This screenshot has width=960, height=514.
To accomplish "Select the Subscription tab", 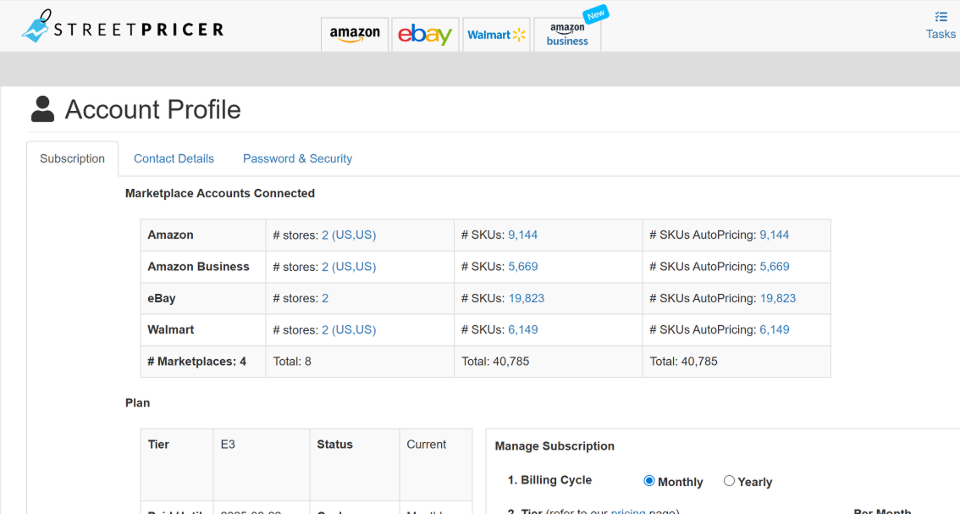I will (x=72, y=158).
